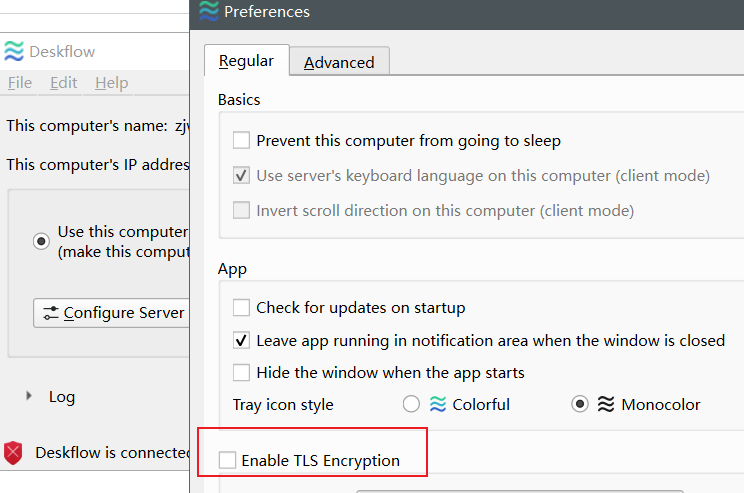Switch to the Advanced tab

(339, 62)
